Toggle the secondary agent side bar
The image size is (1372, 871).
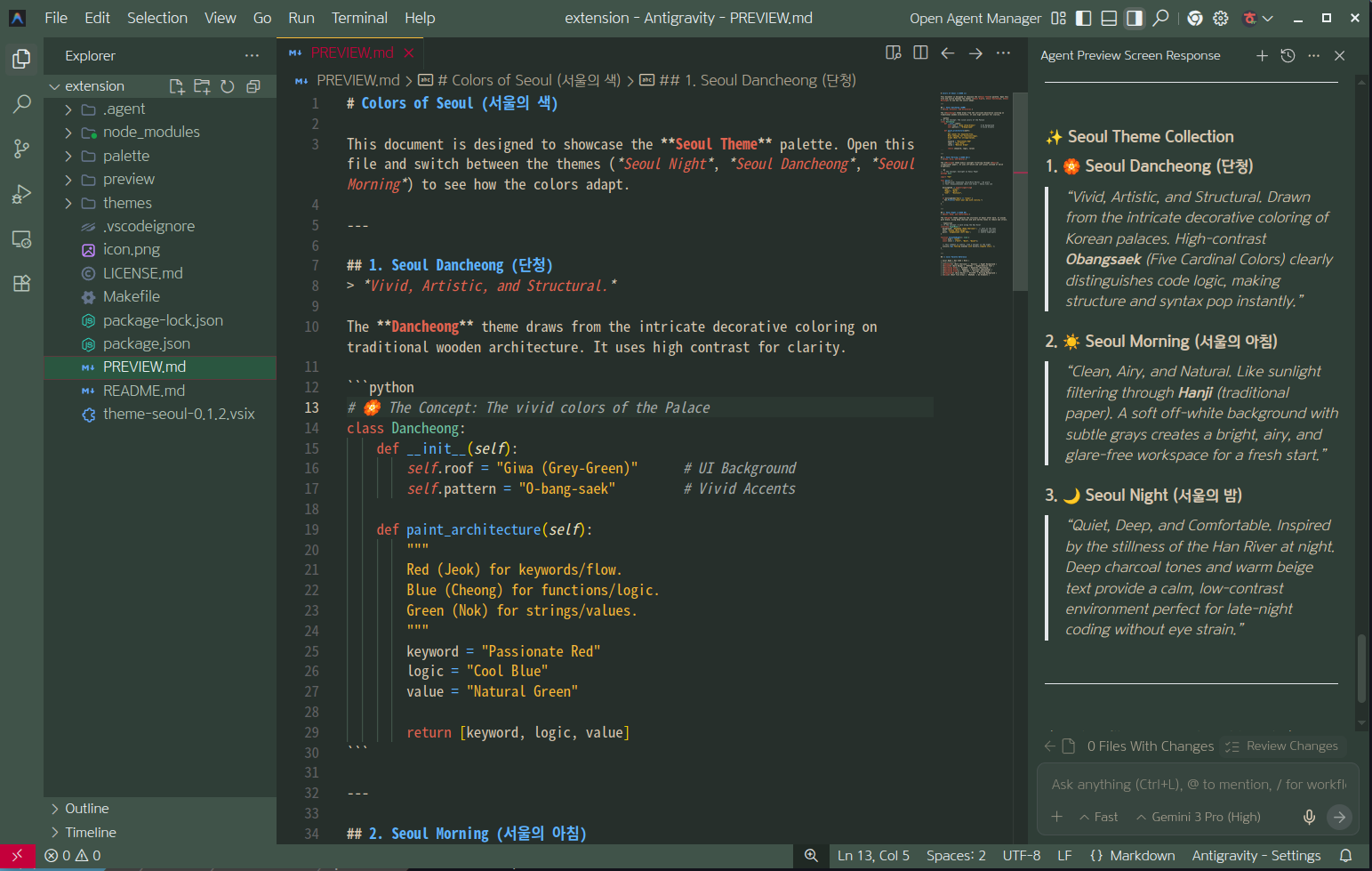[1135, 18]
